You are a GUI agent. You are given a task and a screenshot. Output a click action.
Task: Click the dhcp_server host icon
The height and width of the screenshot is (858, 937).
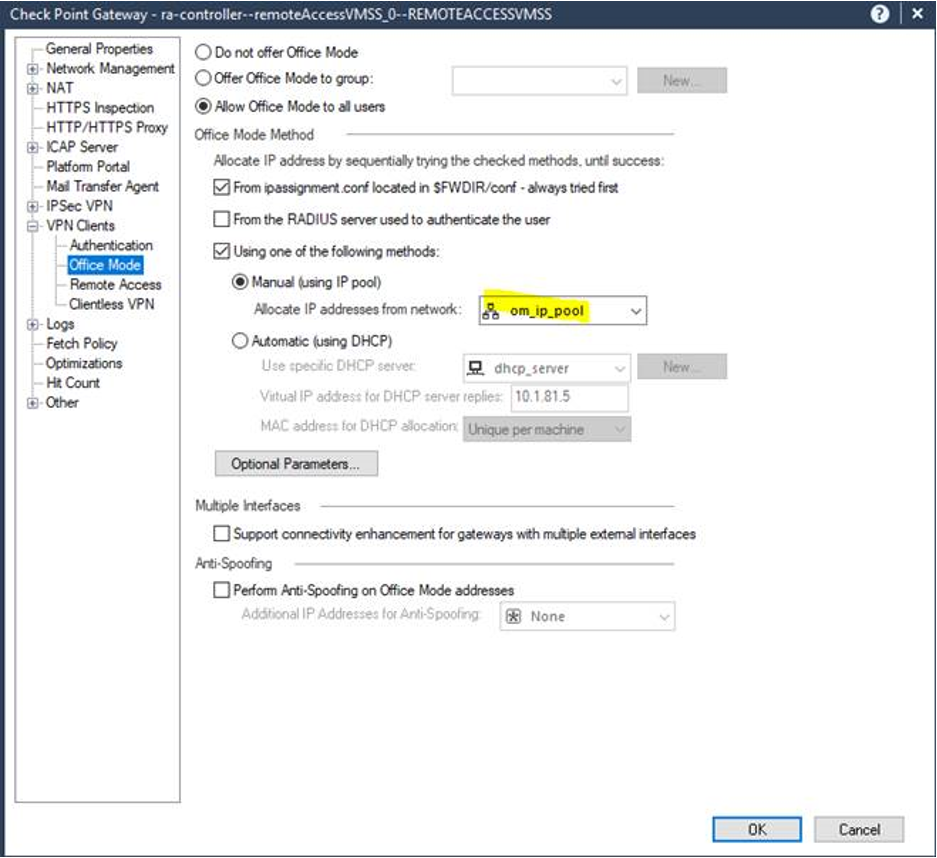476,368
